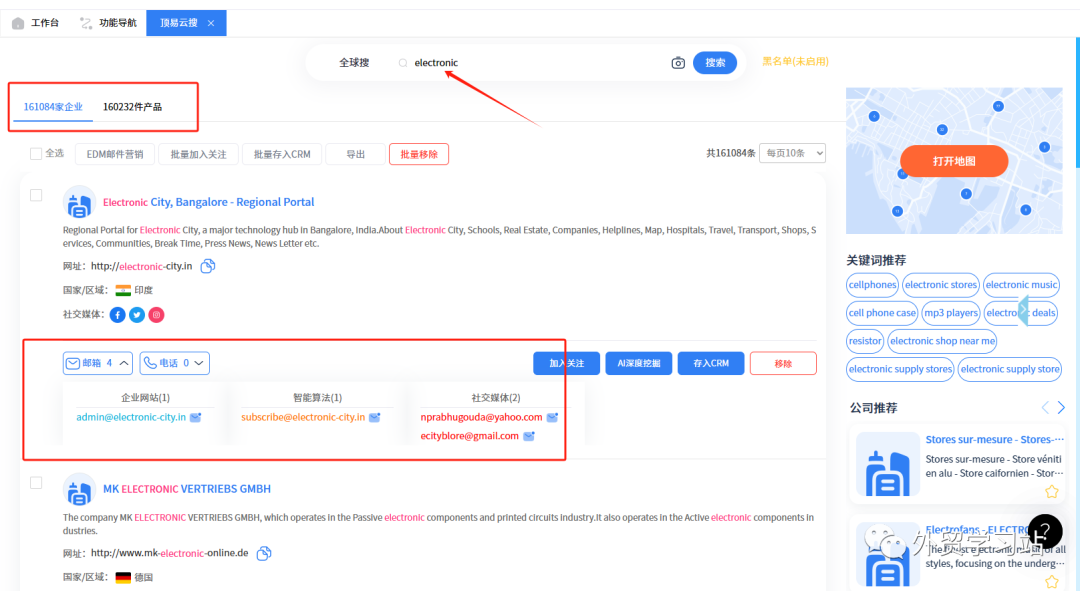Image resolution: width=1080 pixels, height=591 pixels.
Task: Open the Instagram social media icon
Action: 156,315
